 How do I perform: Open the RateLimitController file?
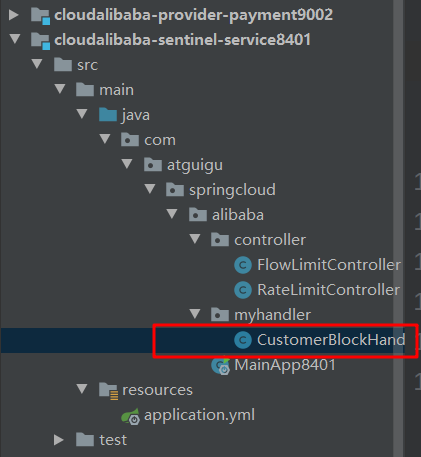(328, 290)
